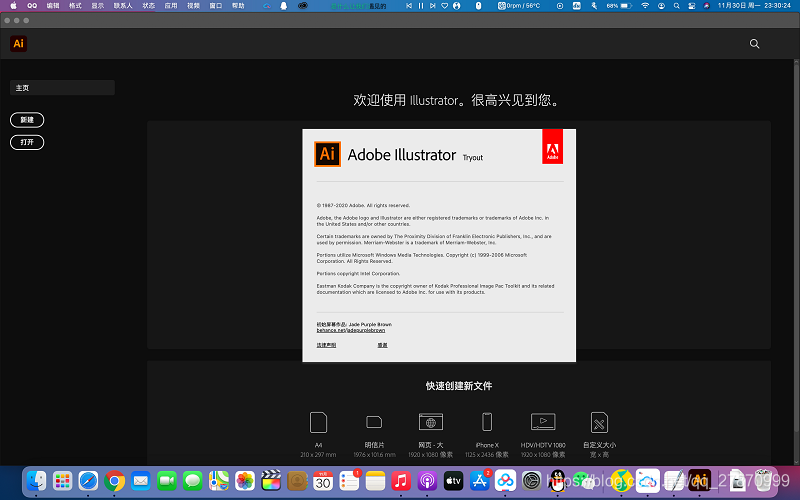Open Final Cut Pro from the Dock

pos(270,481)
